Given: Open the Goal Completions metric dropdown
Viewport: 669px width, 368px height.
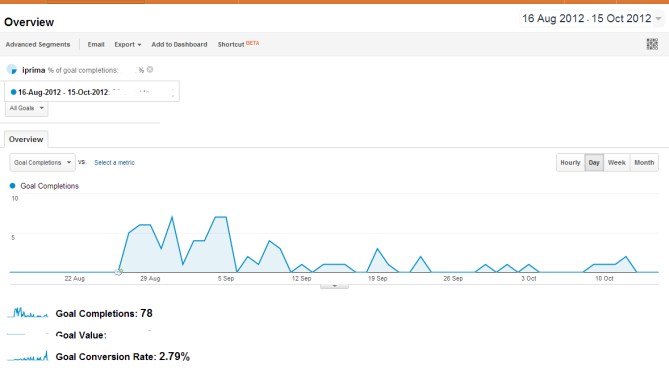Looking at the screenshot, I should [42, 162].
